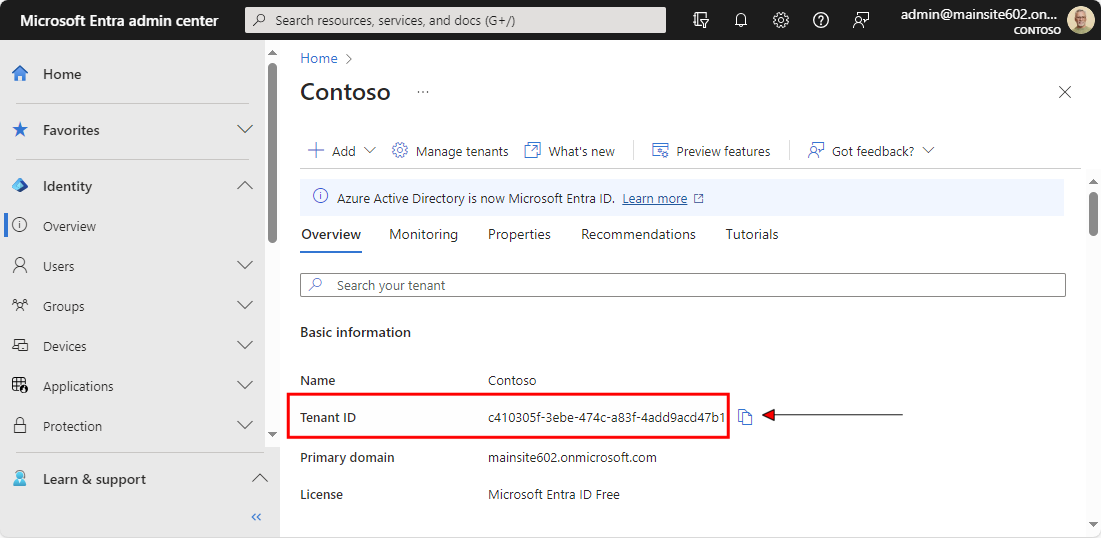Expand the Users menu chevron
This screenshot has width=1101, height=538.
point(245,265)
